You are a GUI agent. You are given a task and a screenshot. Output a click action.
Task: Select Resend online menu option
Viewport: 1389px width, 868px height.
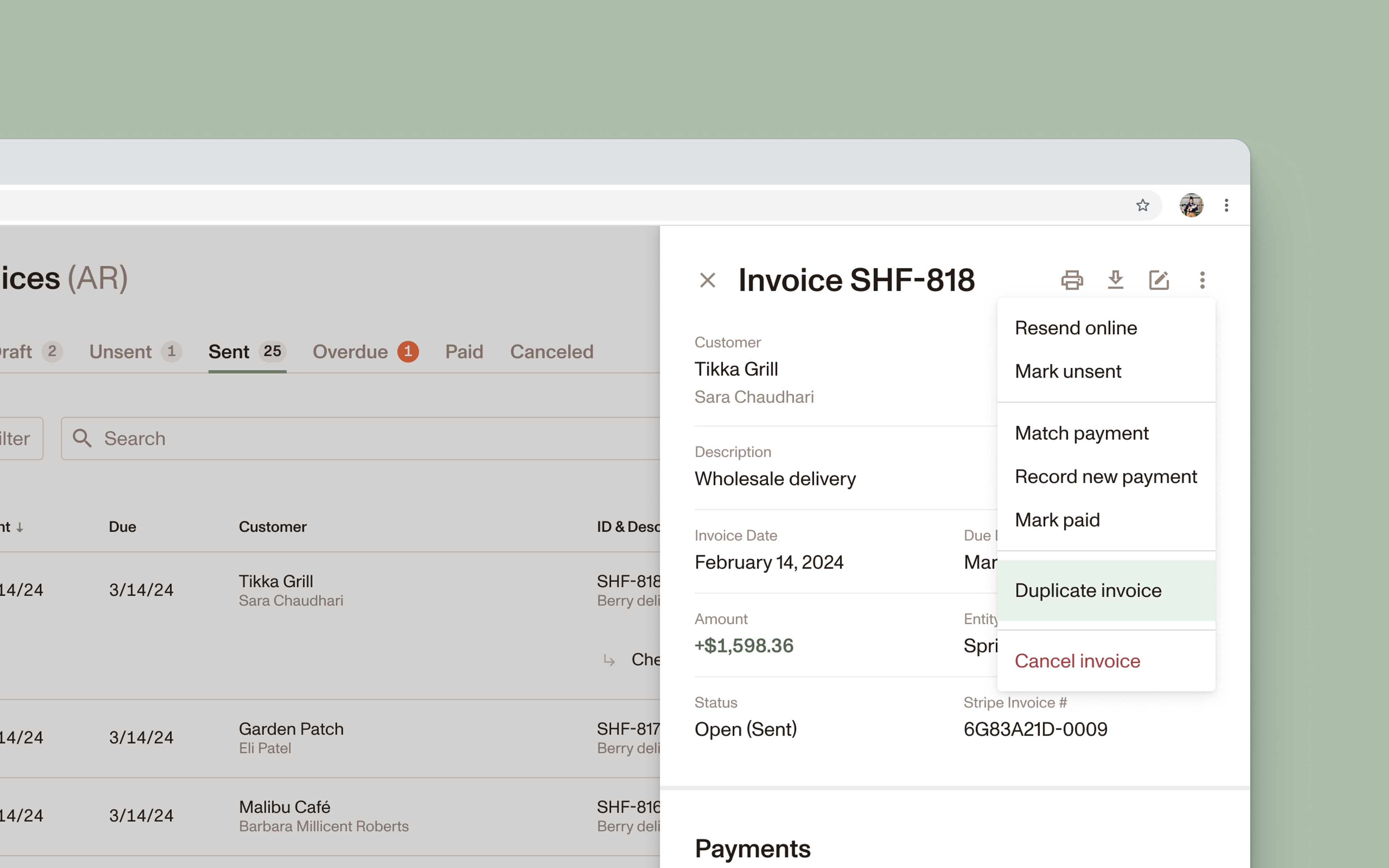(1075, 328)
